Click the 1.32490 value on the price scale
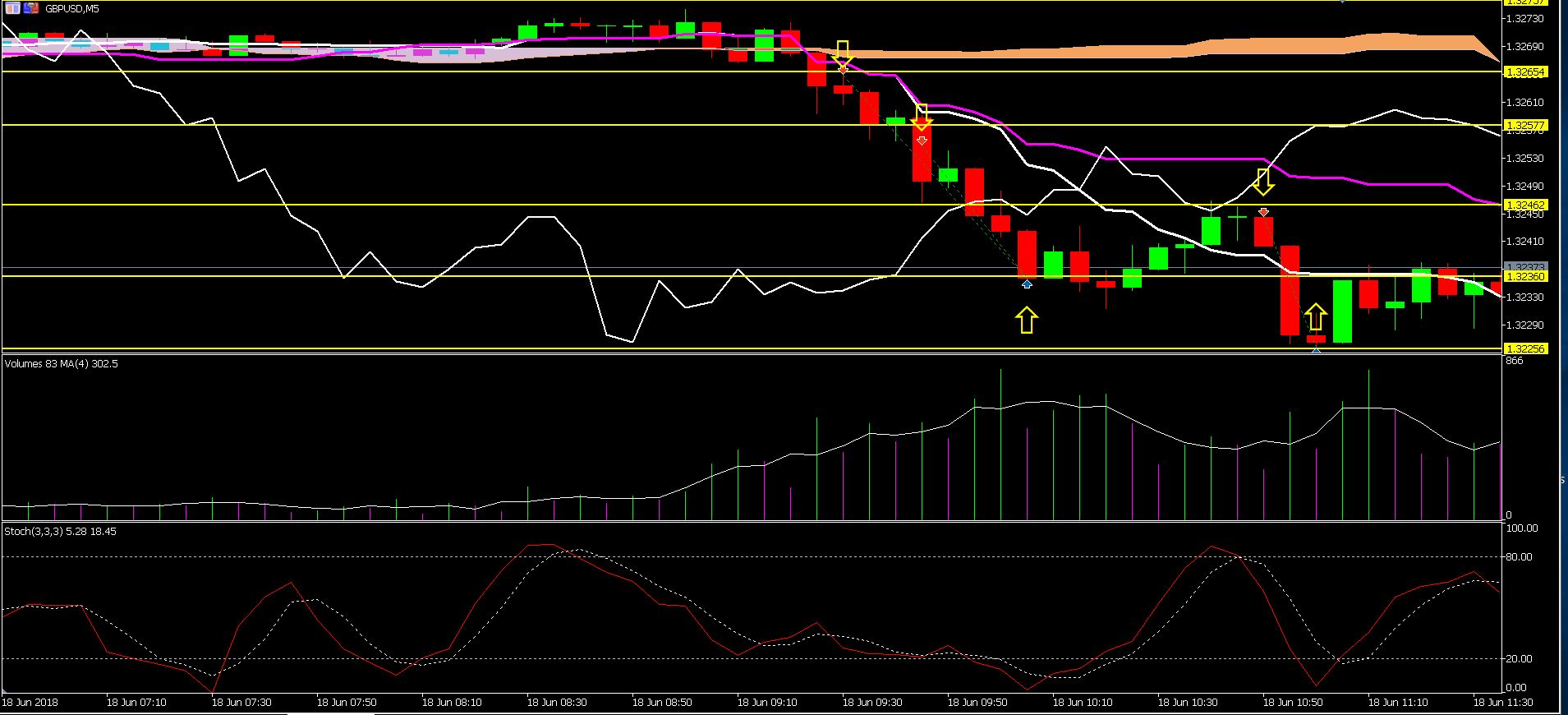Image resolution: width=1568 pixels, height=715 pixels. tap(1526, 187)
